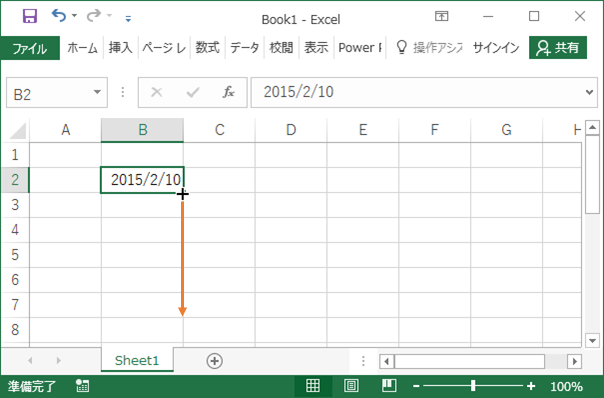Switch to the 数式 ribbon tab
This screenshot has width=604, height=398.
tap(207, 48)
